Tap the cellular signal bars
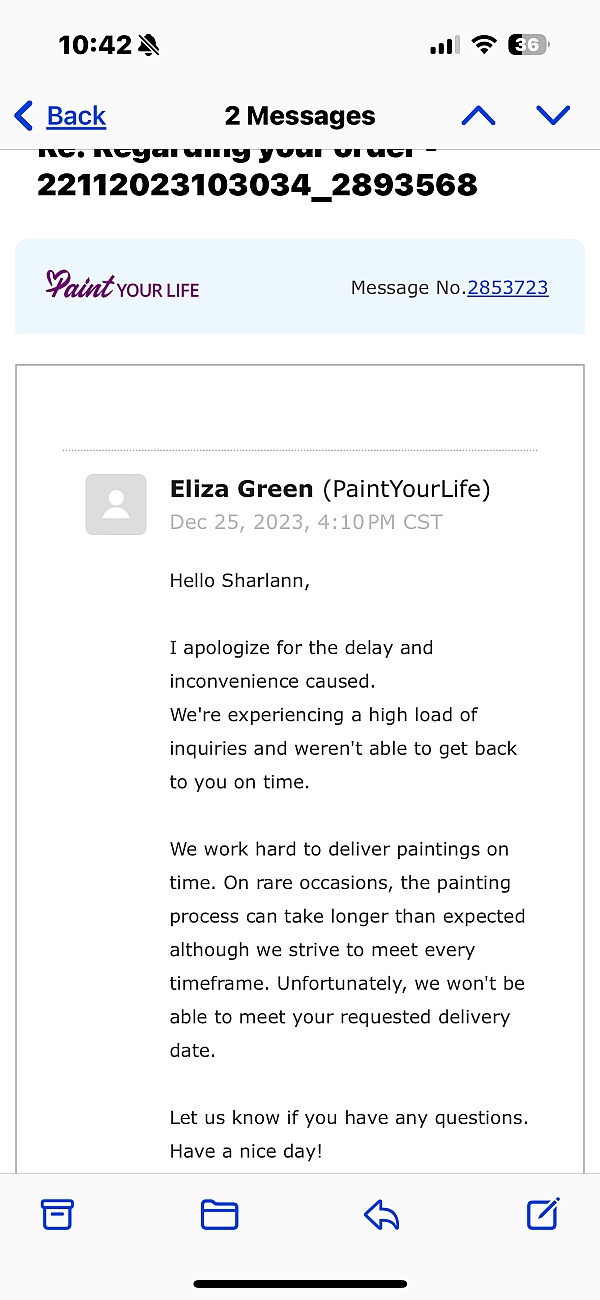 pos(444,45)
